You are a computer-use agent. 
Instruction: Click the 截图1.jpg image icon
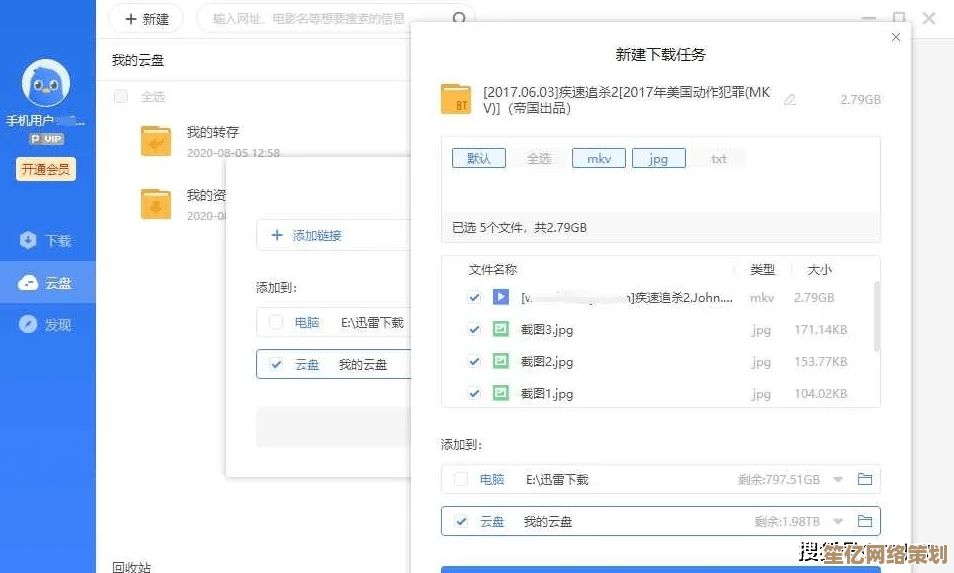(501, 393)
